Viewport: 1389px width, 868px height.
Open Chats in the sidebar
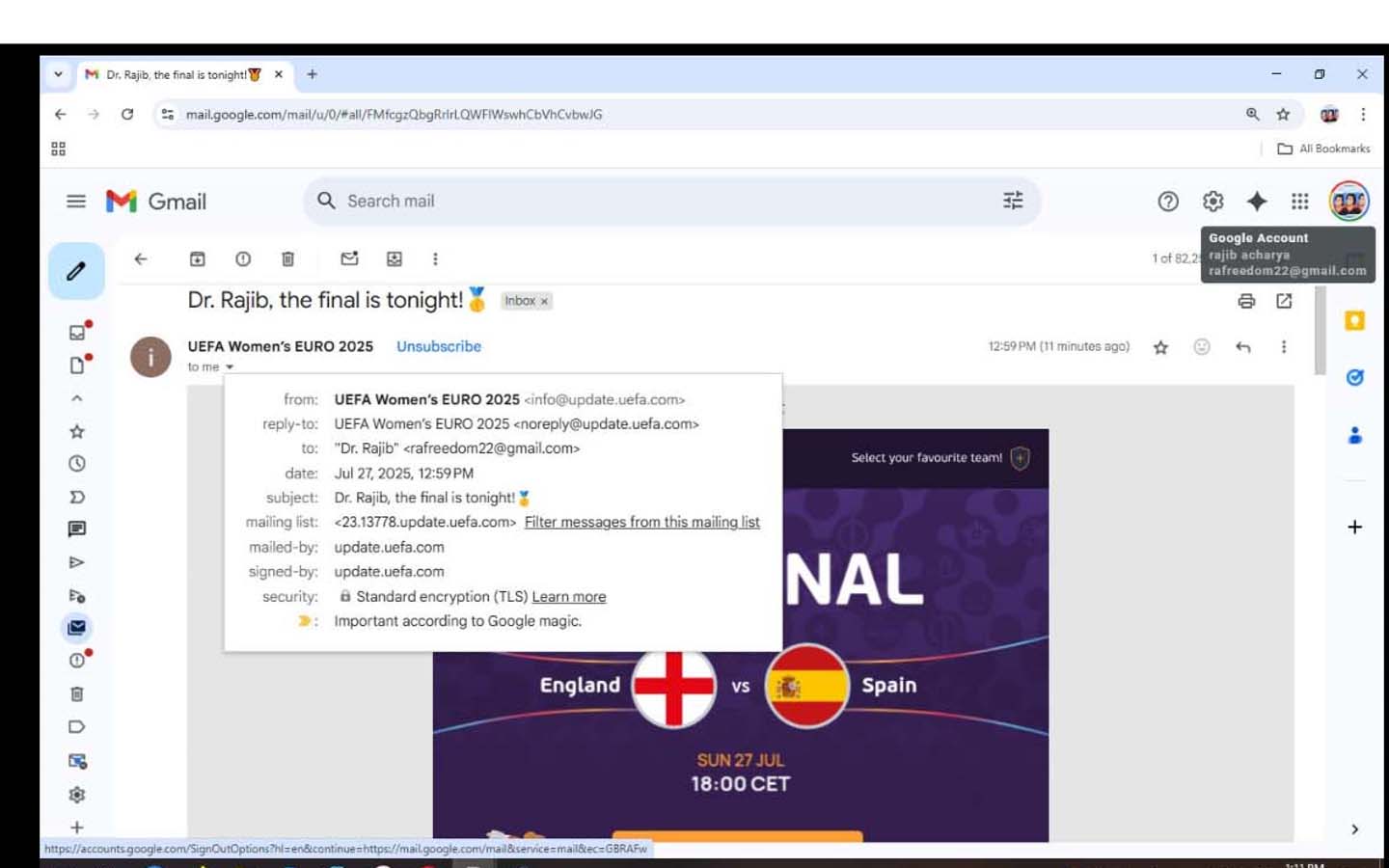click(77, 529)
